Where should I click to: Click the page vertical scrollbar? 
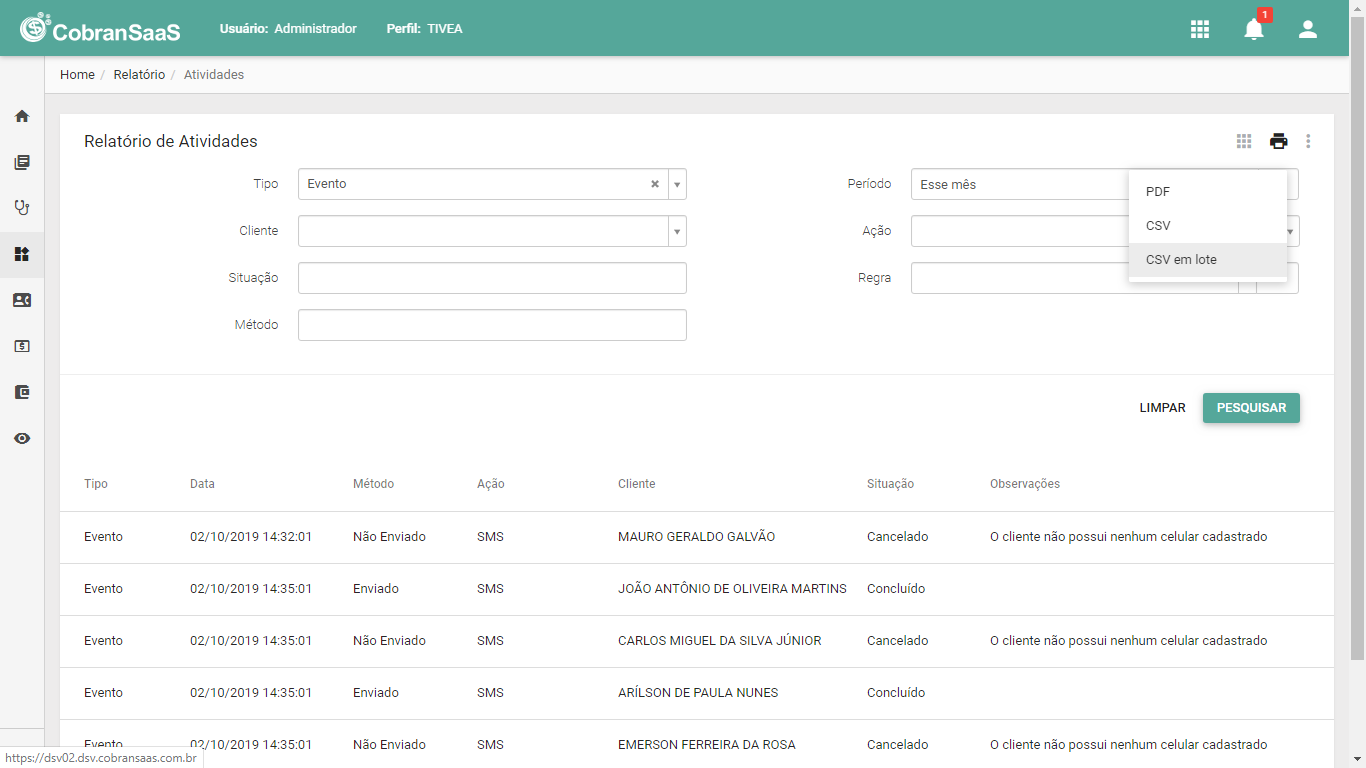[x=1357, y=340]
